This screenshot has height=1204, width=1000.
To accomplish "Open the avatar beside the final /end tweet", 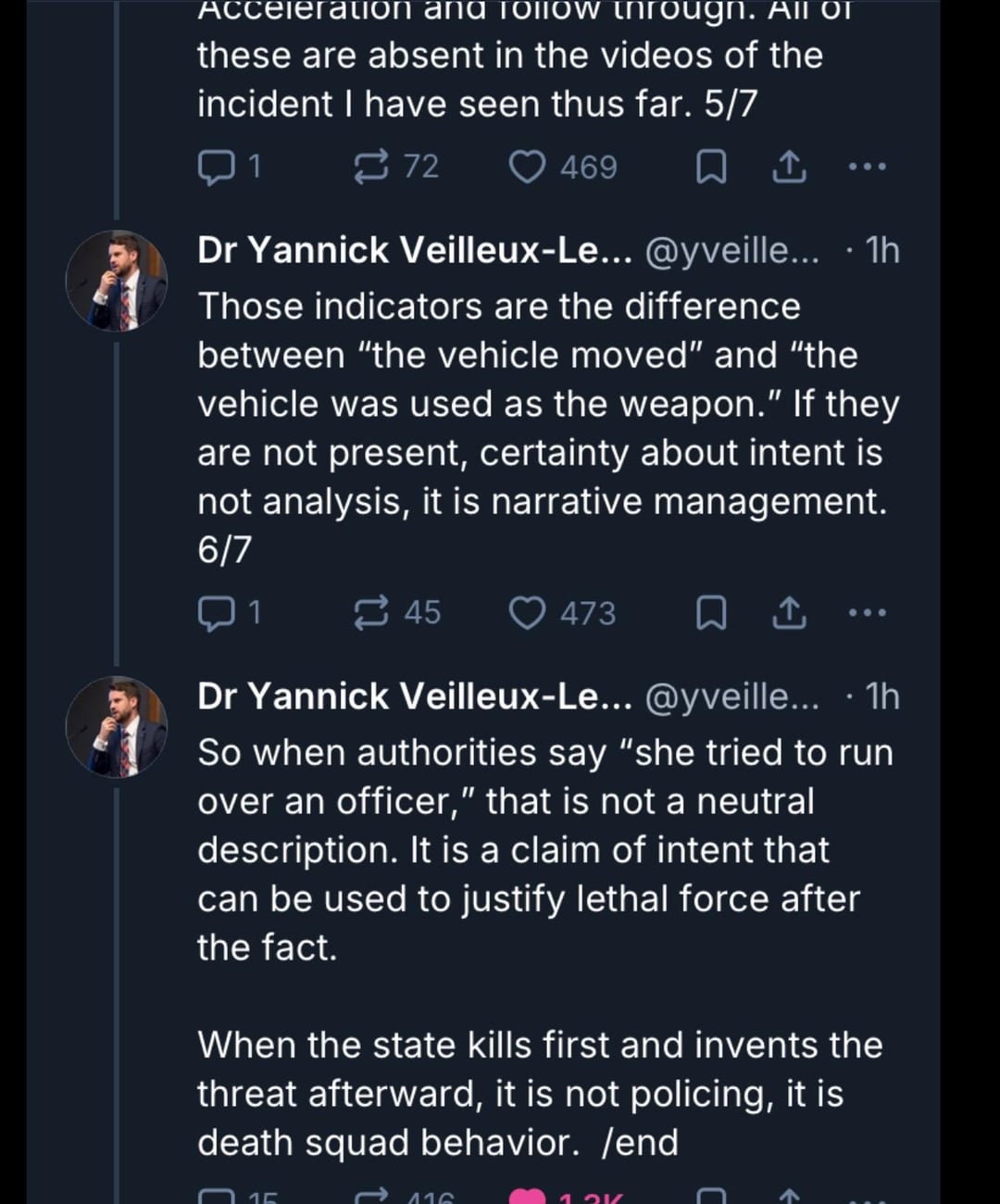I will 117,727.
